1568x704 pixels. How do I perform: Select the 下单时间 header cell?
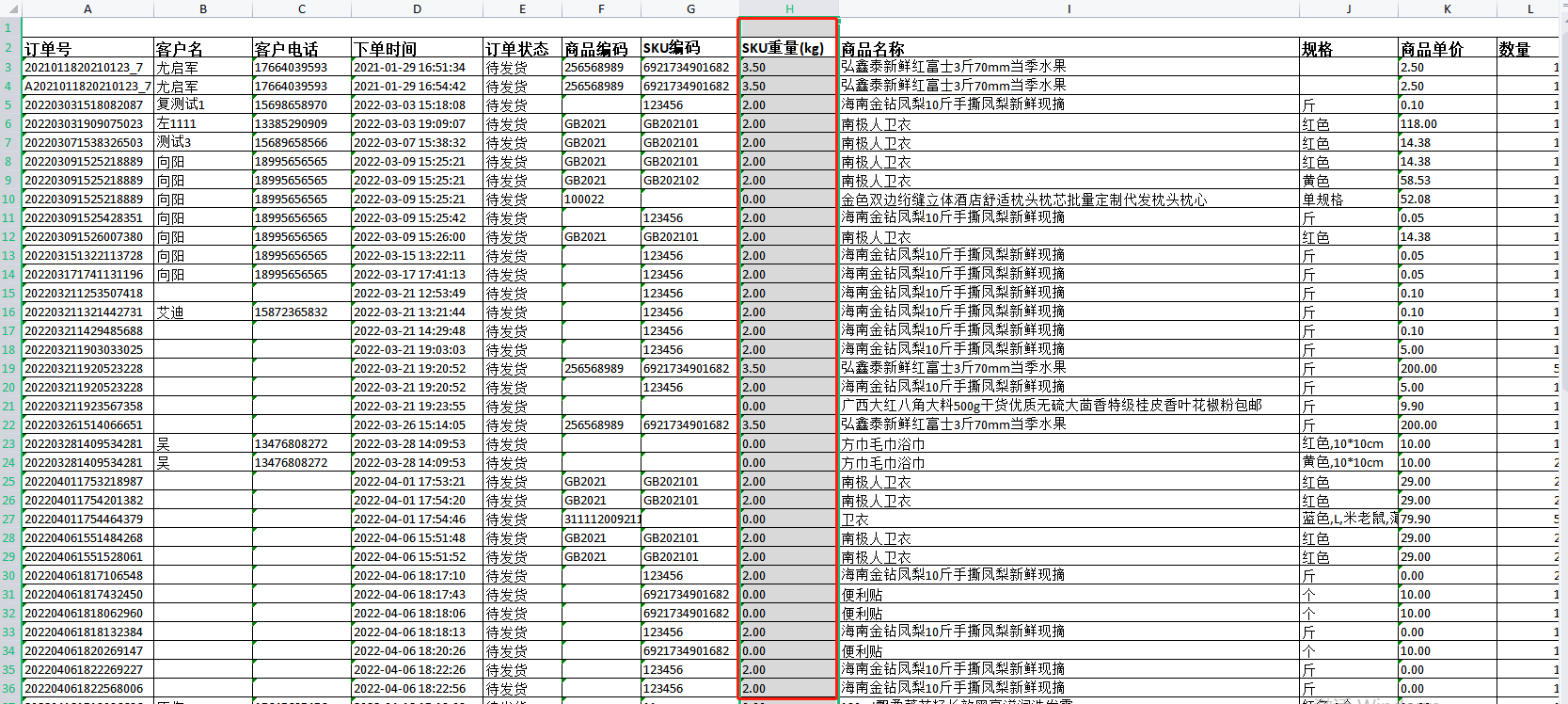[417, 49]
